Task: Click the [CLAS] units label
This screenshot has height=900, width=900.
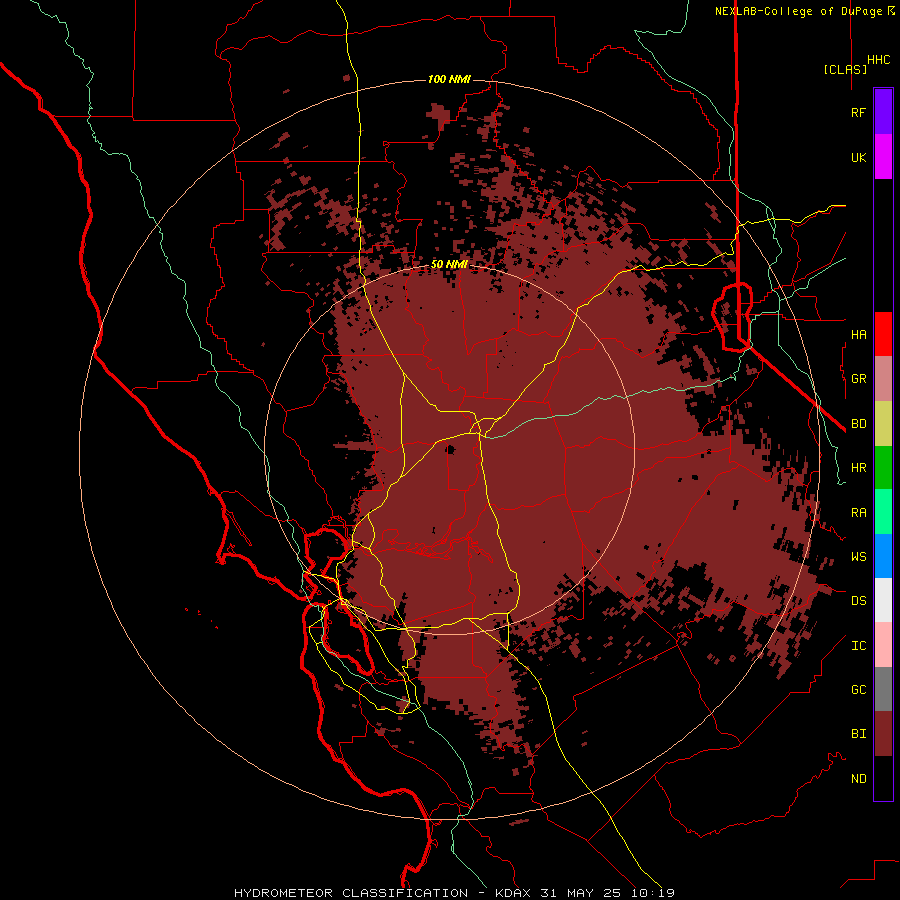Action: tap(845, 69)
